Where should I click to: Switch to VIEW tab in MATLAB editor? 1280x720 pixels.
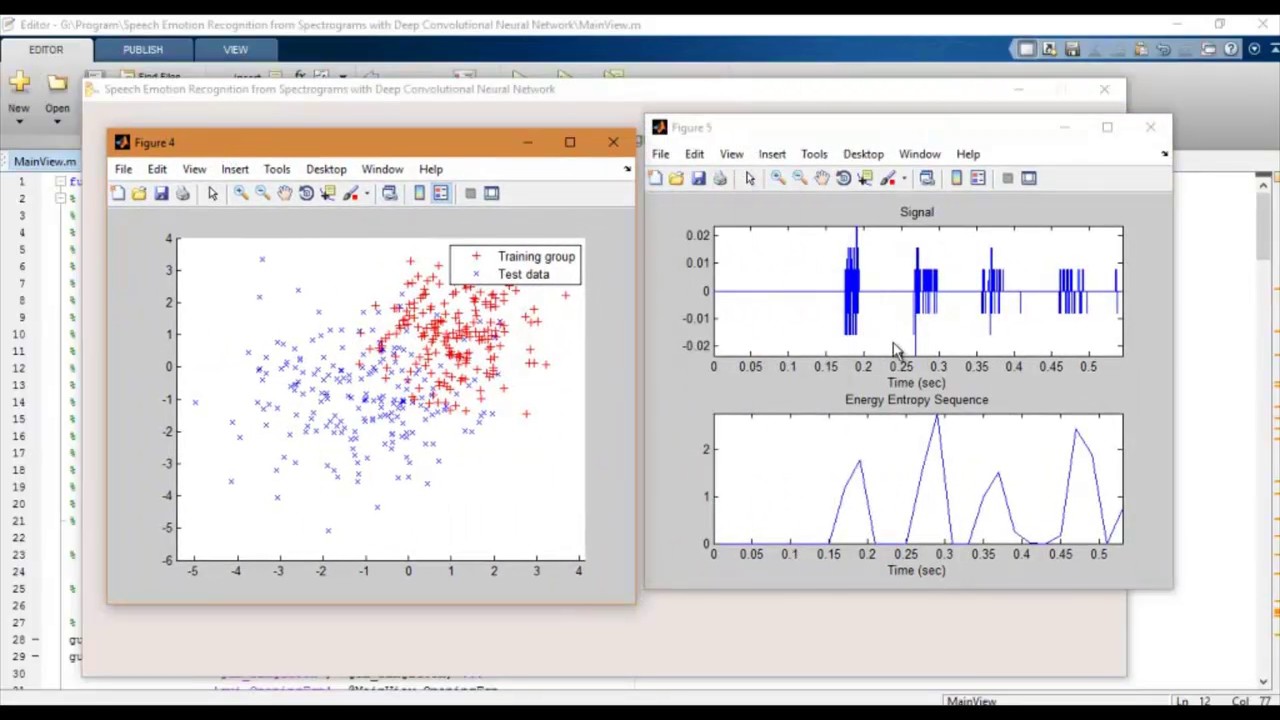coord(236,49)
